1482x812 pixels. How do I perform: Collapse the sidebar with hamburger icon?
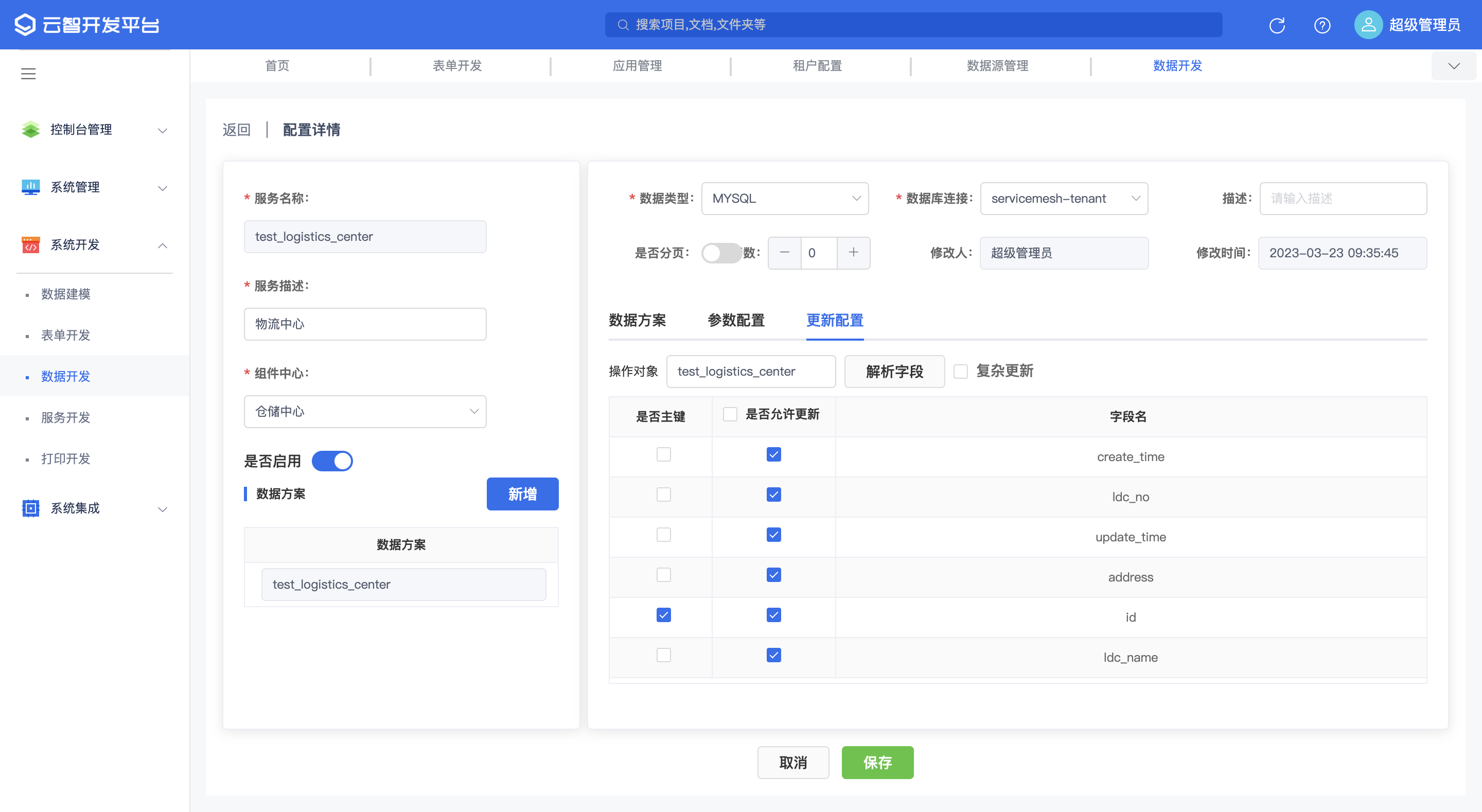coord(28,74)
